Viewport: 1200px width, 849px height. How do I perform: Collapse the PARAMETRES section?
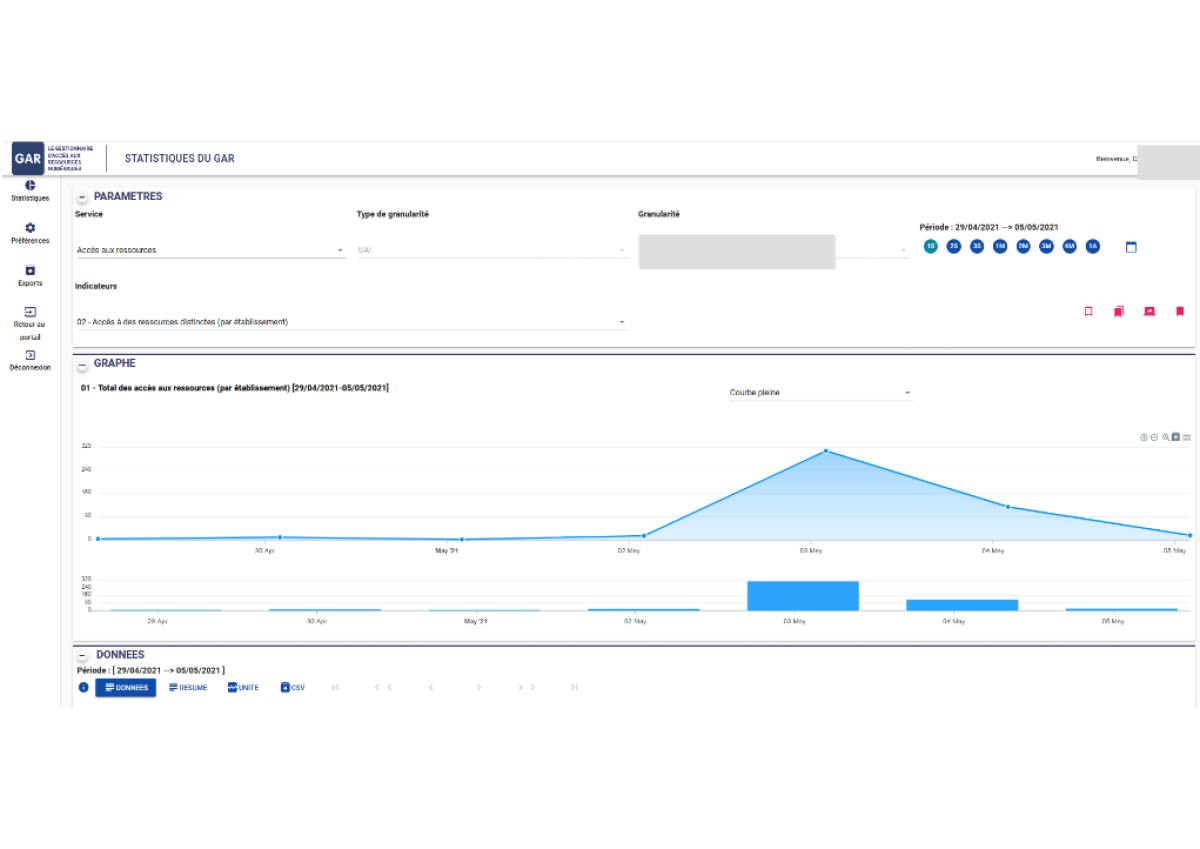coord(82,198)
